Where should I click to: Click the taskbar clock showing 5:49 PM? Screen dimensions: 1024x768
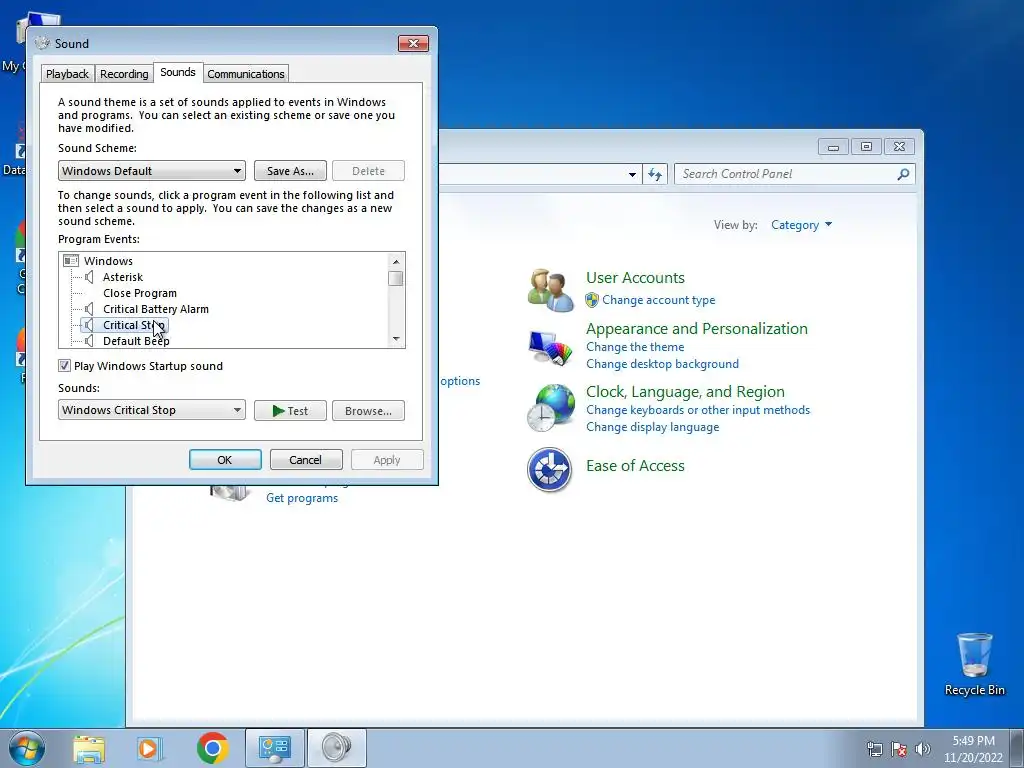click(x=973, y=748)
